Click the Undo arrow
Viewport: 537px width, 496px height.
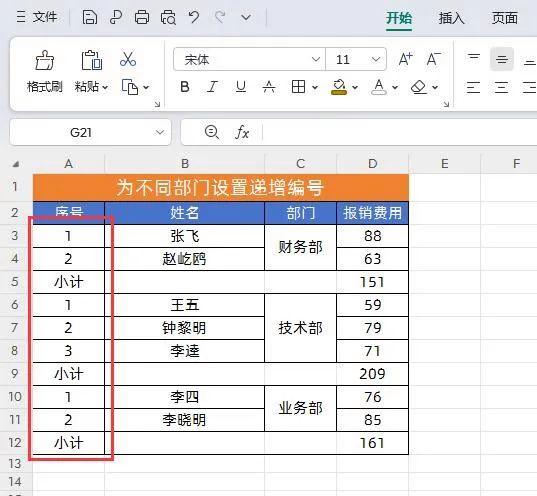[x=194, y=17]
